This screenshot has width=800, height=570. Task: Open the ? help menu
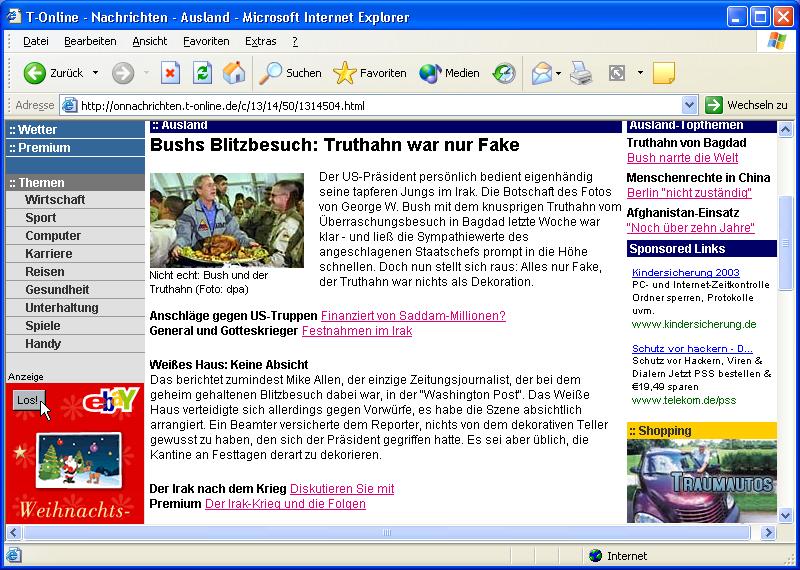point(295,41)
